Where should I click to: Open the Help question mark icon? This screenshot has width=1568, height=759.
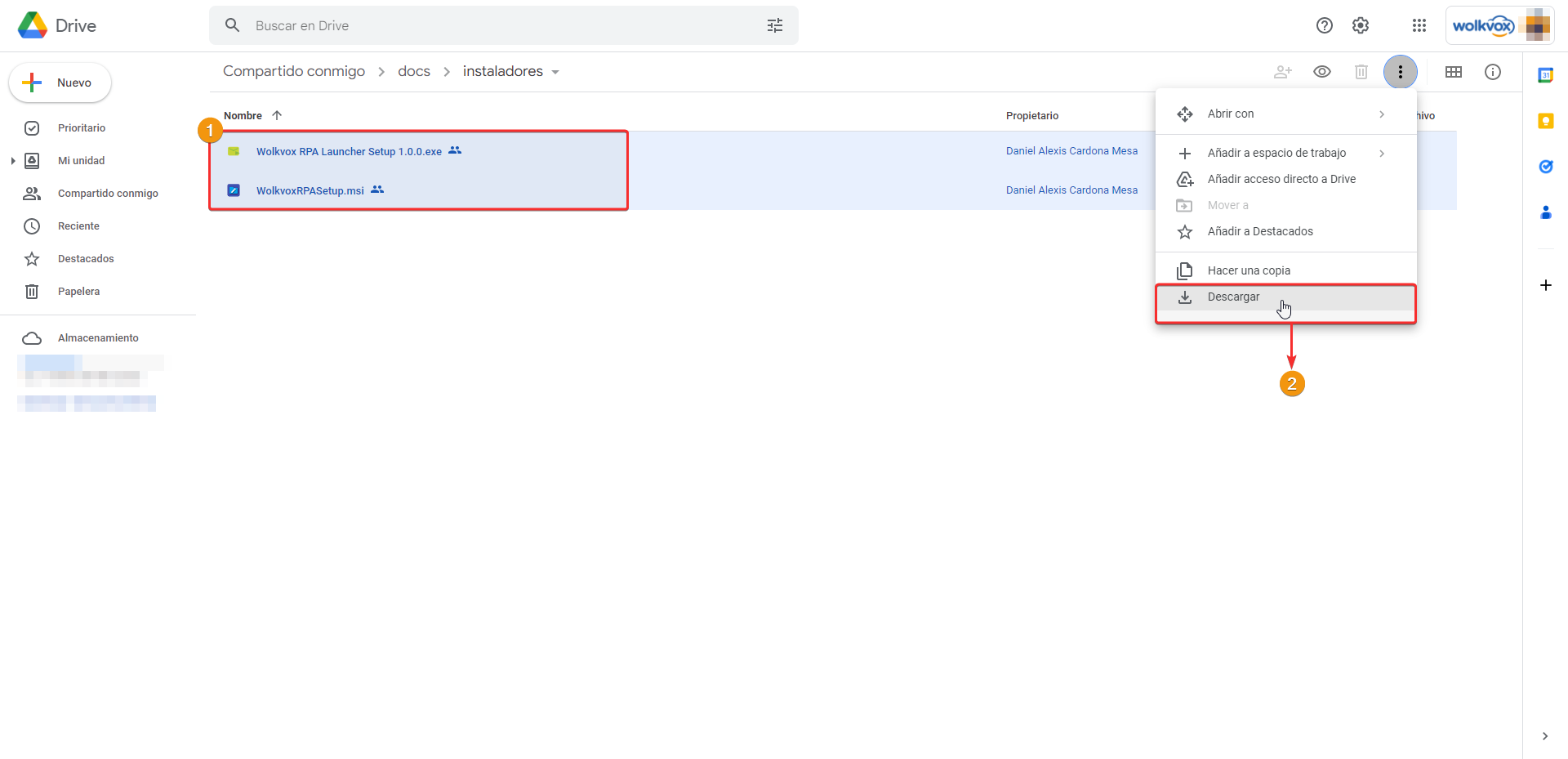(1325, 25)
